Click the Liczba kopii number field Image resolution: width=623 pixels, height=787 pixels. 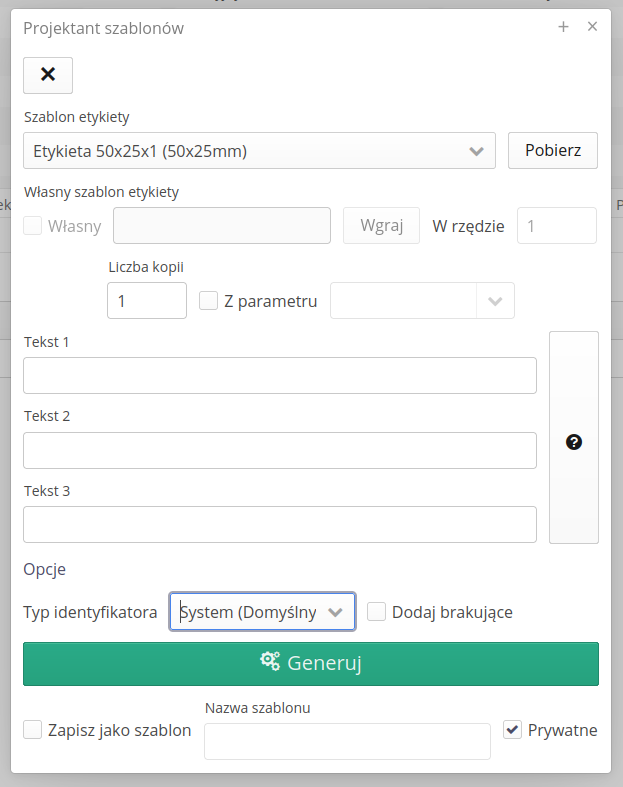tap(146, 301)
